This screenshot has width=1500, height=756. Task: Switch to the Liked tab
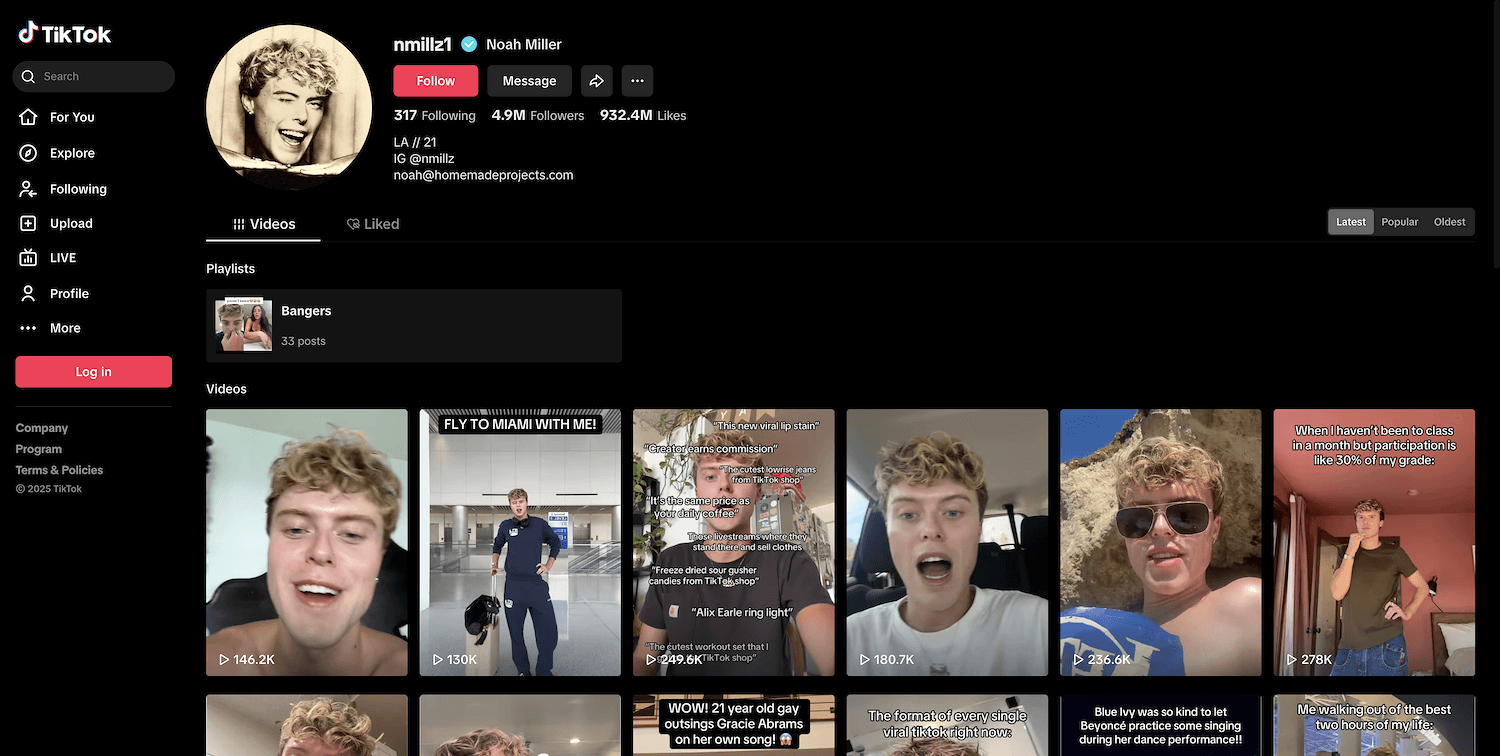click(373, 224)
